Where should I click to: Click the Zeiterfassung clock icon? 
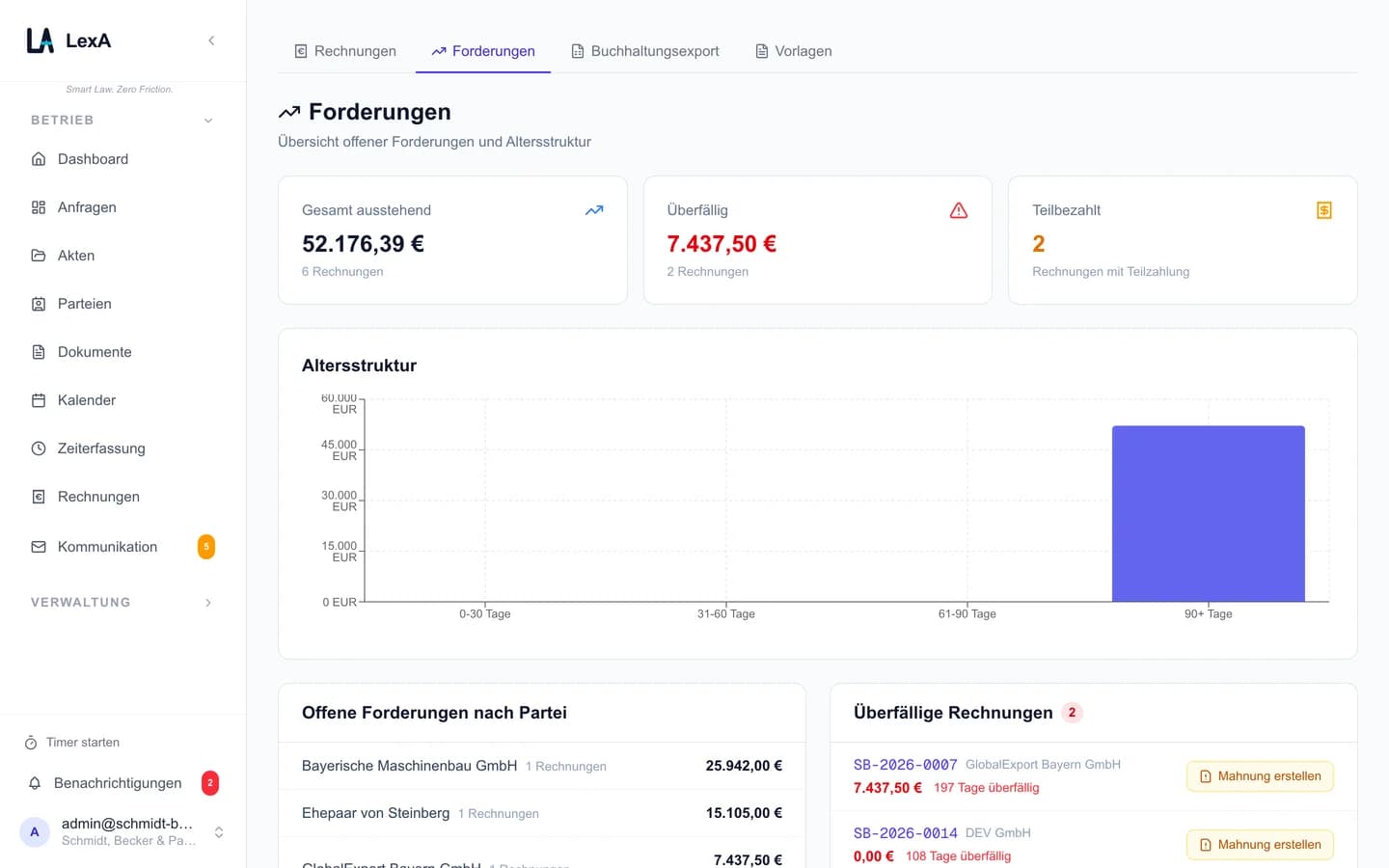click(x=39, y=448)
